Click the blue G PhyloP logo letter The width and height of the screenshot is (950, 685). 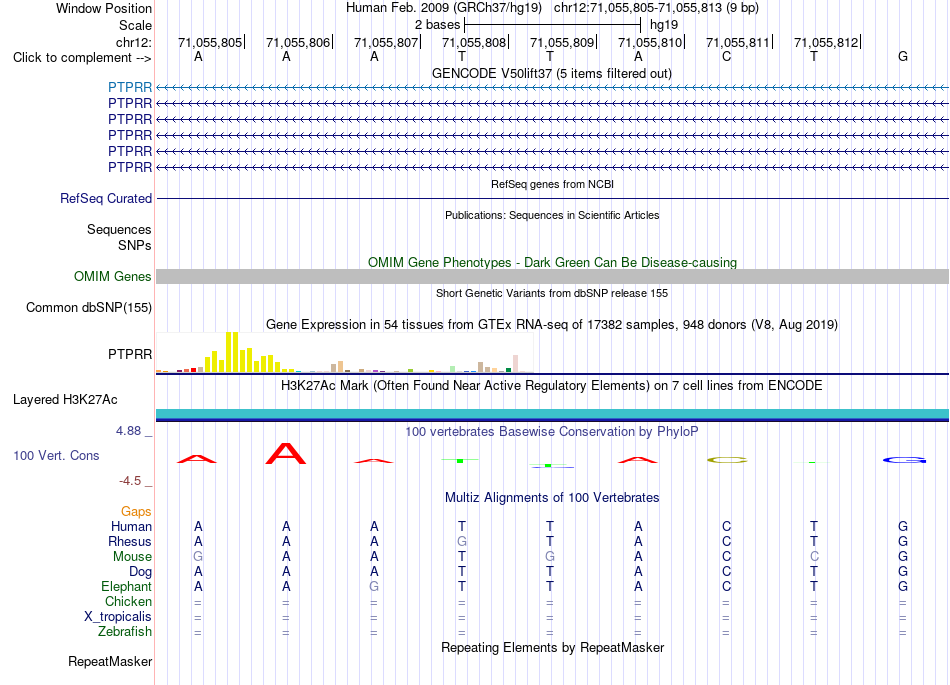point(904,460)
